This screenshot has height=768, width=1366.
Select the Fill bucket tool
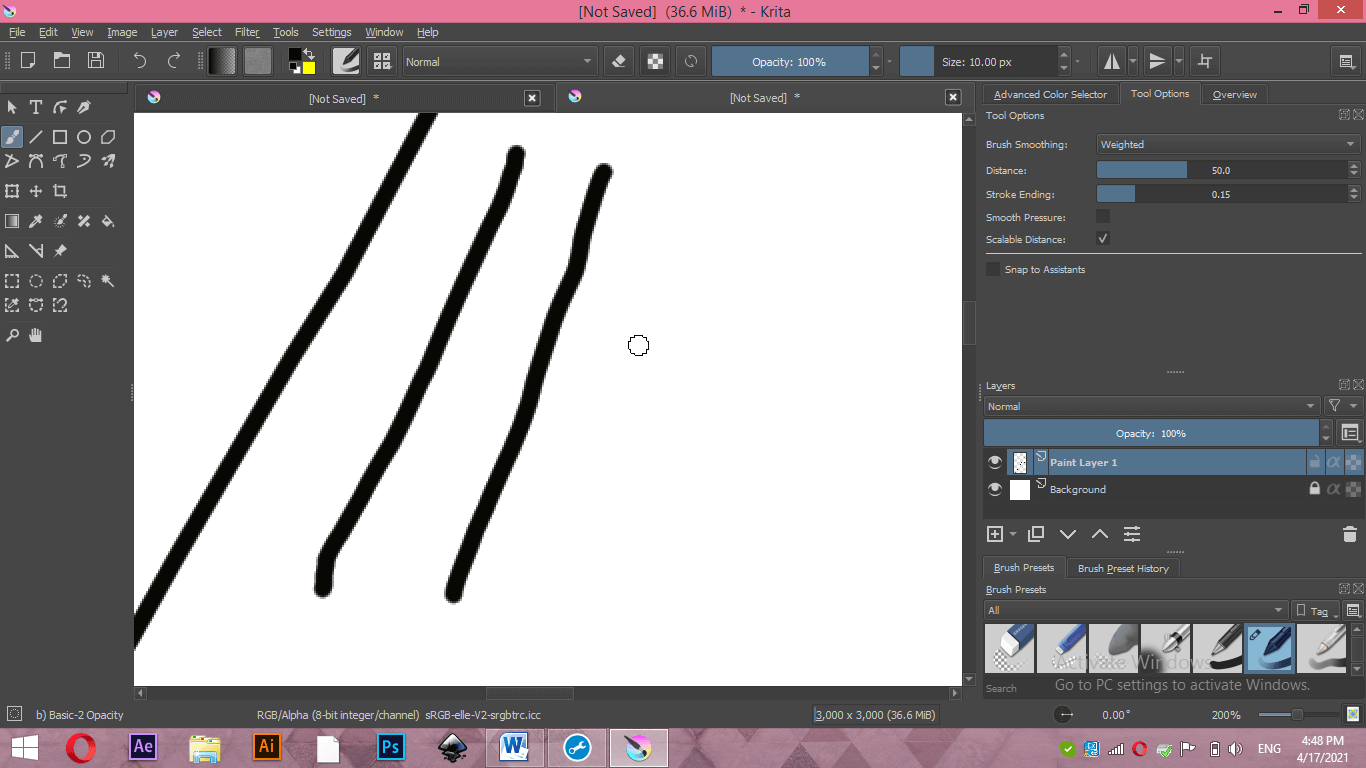(108, 221)
